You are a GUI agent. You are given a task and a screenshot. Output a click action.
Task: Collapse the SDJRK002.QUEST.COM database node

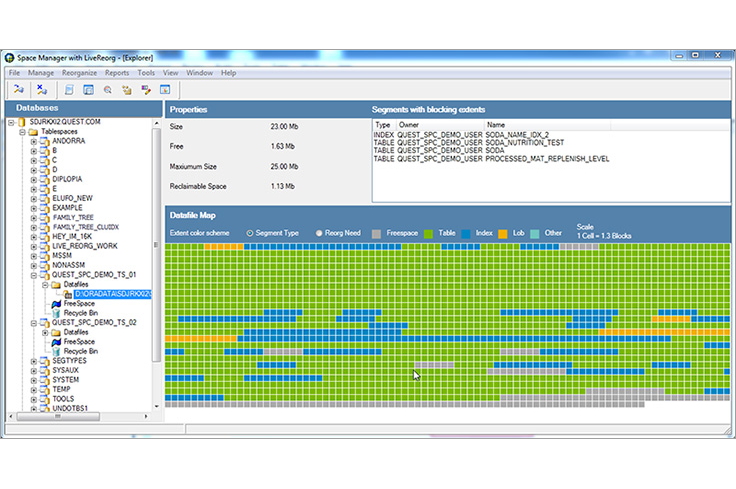(x=11, y=122)
